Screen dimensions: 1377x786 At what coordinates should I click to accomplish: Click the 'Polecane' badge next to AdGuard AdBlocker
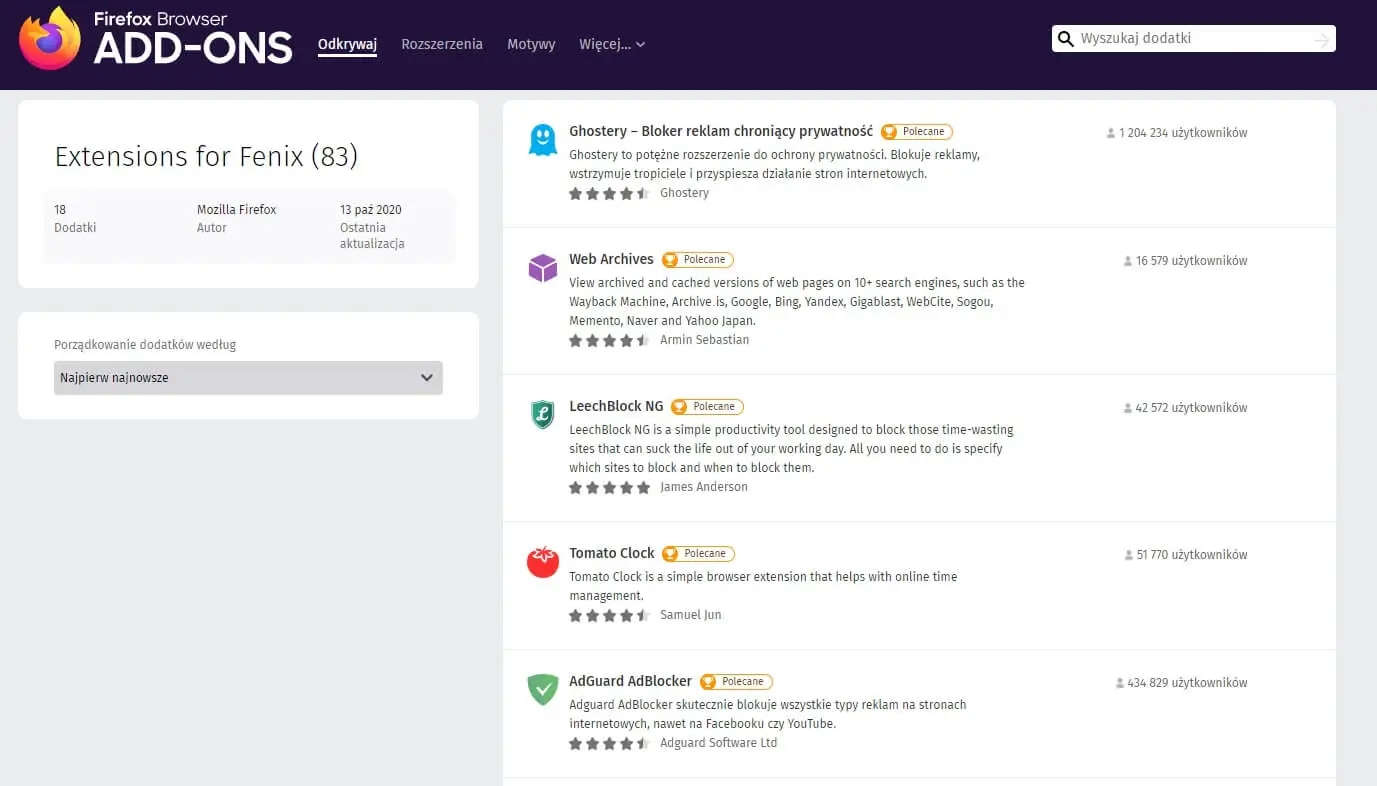(736, 682)
